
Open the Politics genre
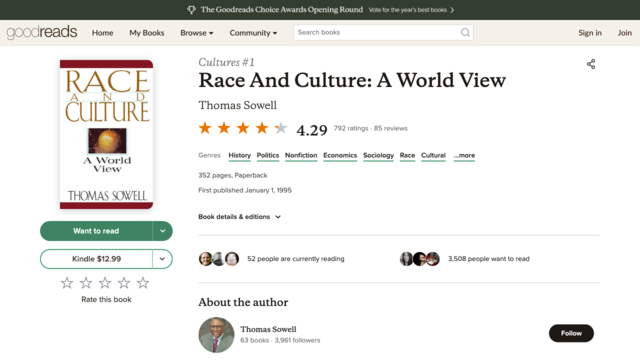[268, 156]
